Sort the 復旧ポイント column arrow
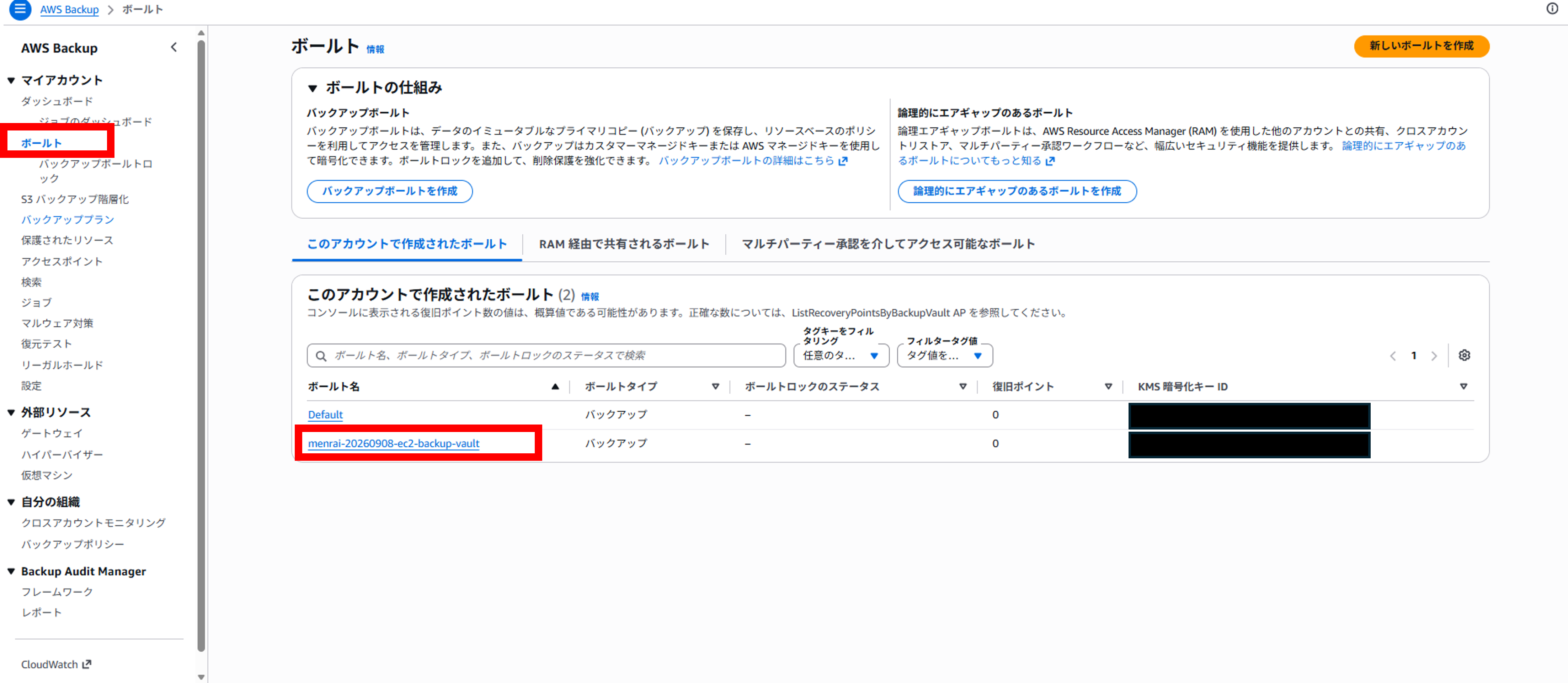This screenshot has height=683, width=1568. click(x=1108, y=386)
